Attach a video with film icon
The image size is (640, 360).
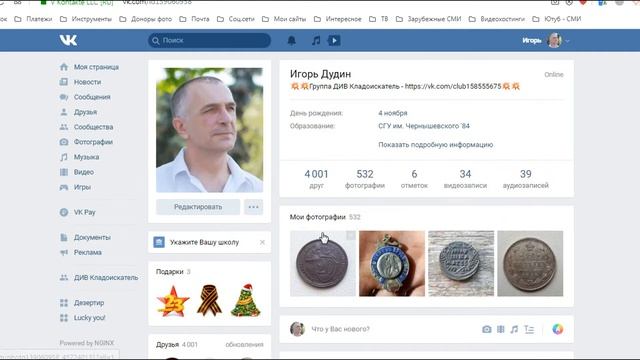[x=500, y=329]
